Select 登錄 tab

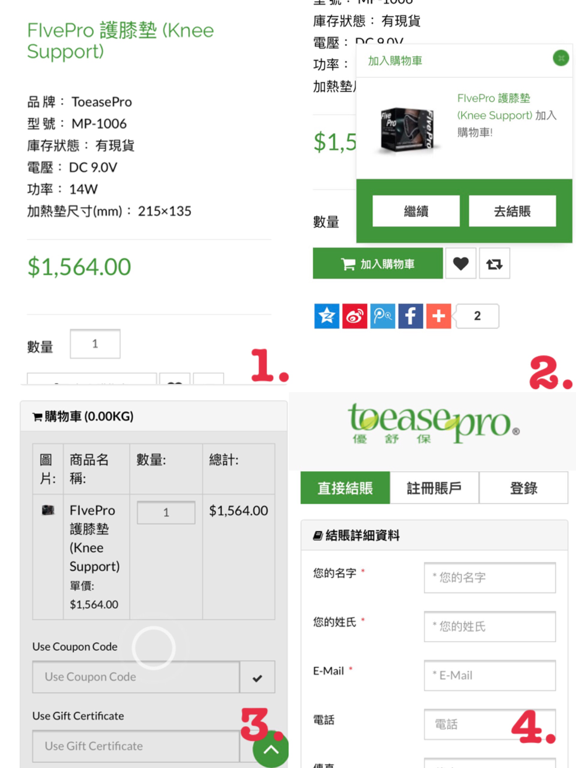[x=524, y=488]
